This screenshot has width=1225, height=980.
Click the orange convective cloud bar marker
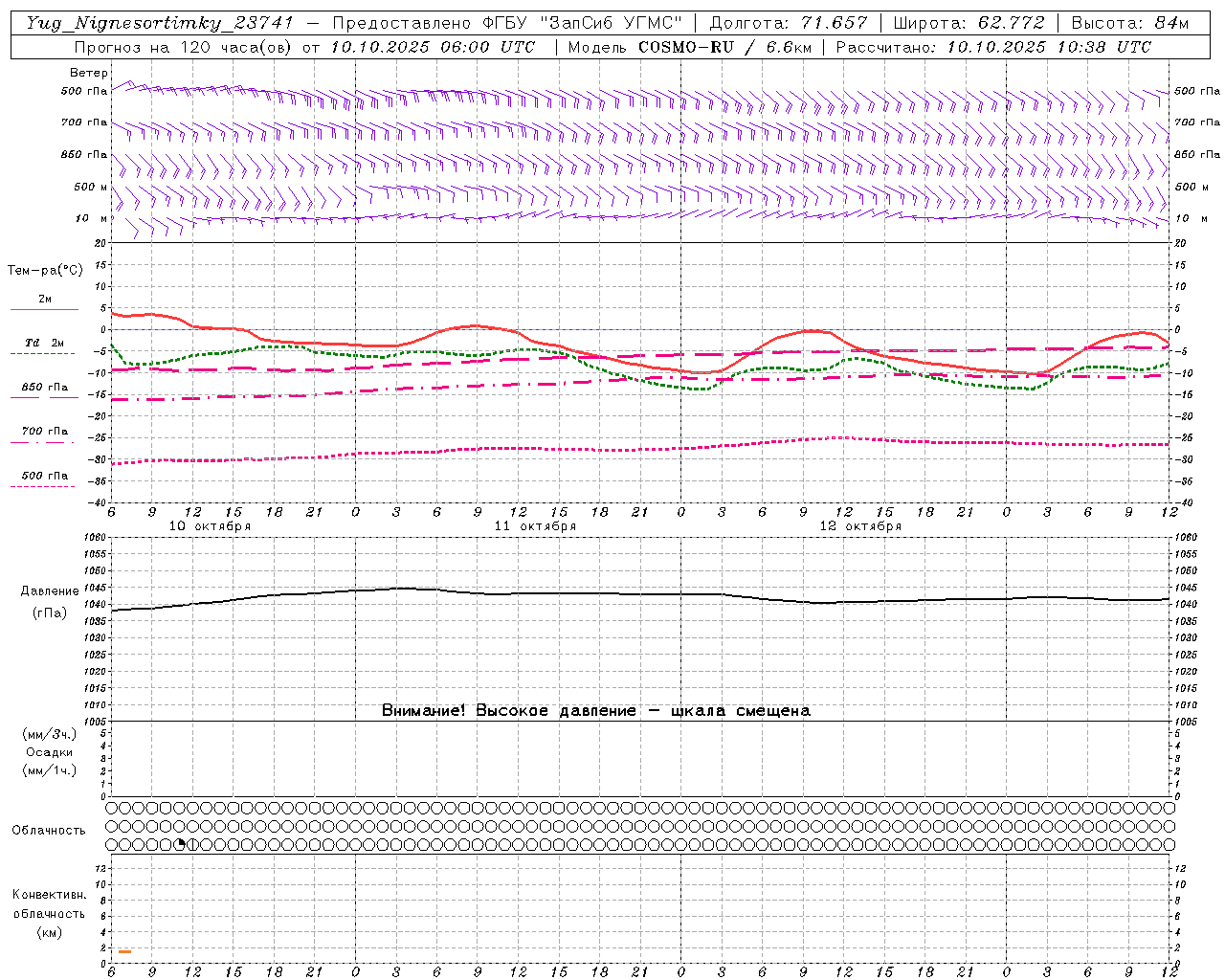tap(124, 950)
